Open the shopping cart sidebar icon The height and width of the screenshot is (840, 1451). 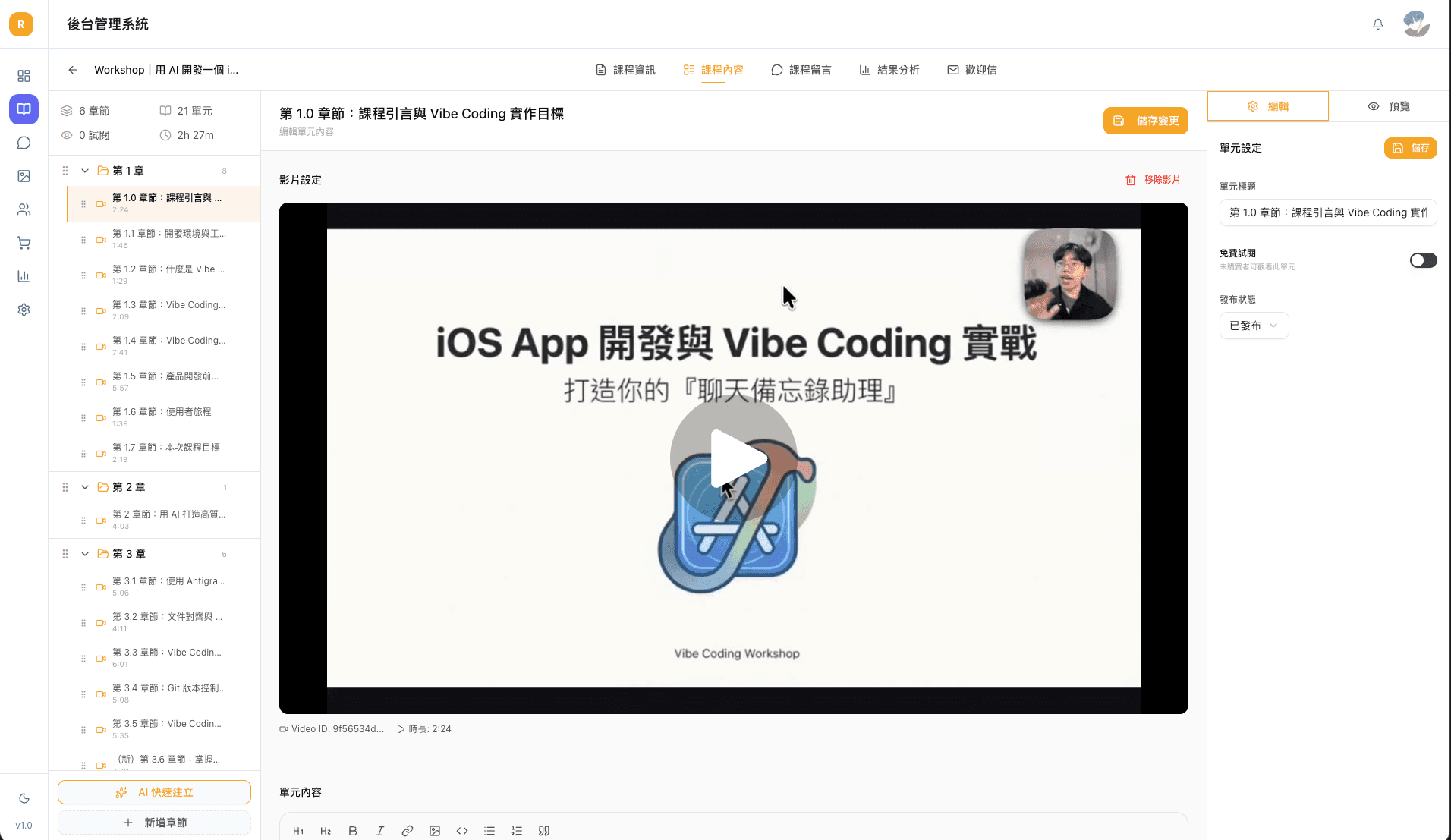[24, 243]
